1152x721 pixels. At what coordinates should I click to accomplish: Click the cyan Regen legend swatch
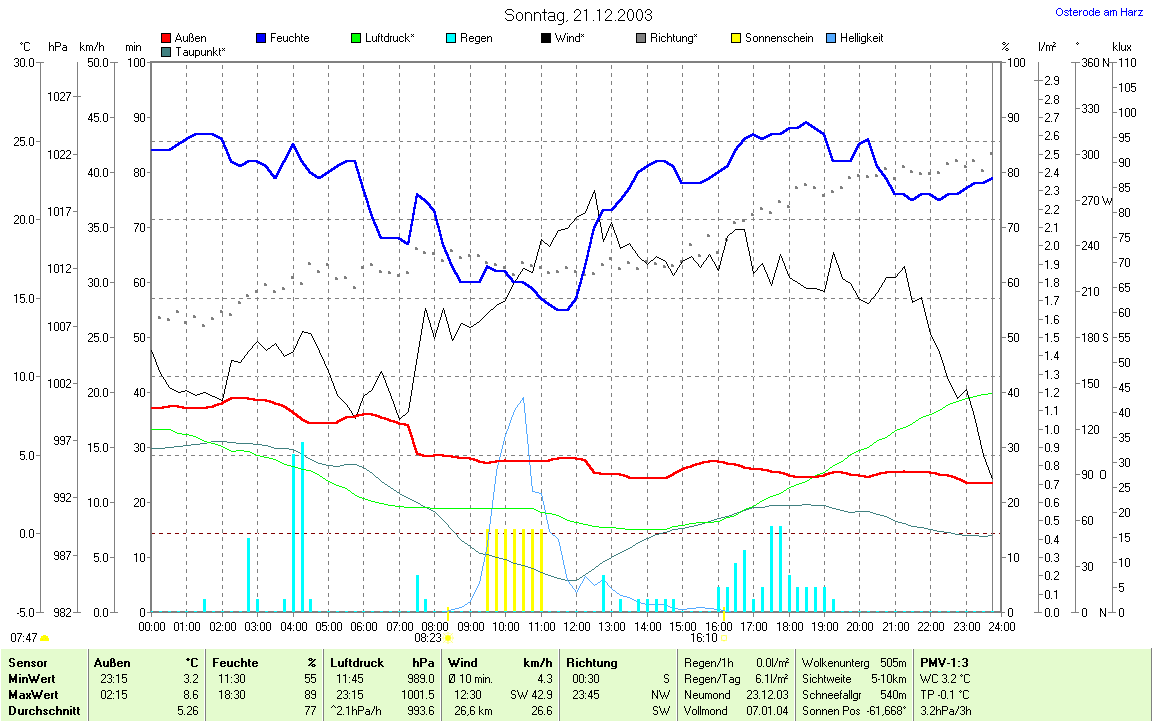pos(452,39)
